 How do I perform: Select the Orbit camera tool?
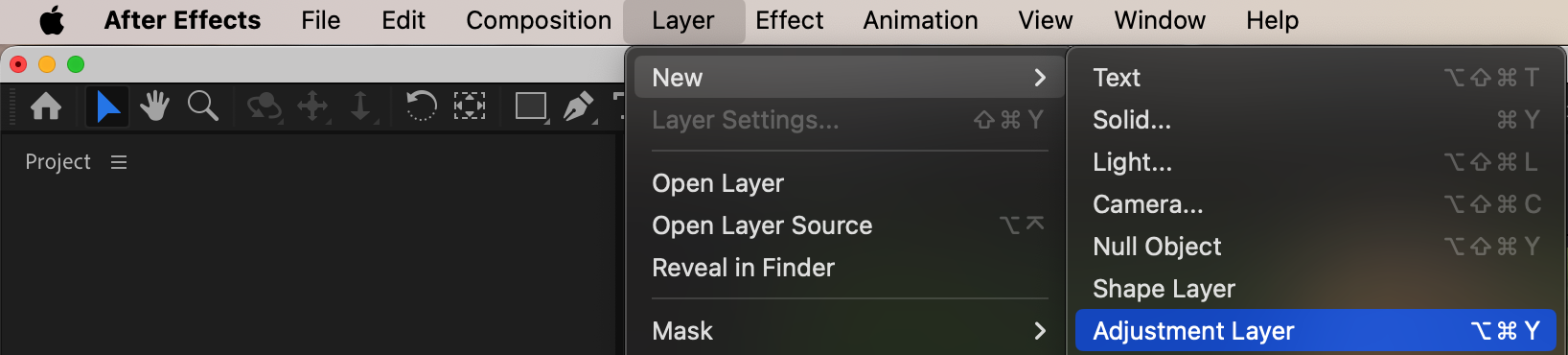click(x=264, y=106)
